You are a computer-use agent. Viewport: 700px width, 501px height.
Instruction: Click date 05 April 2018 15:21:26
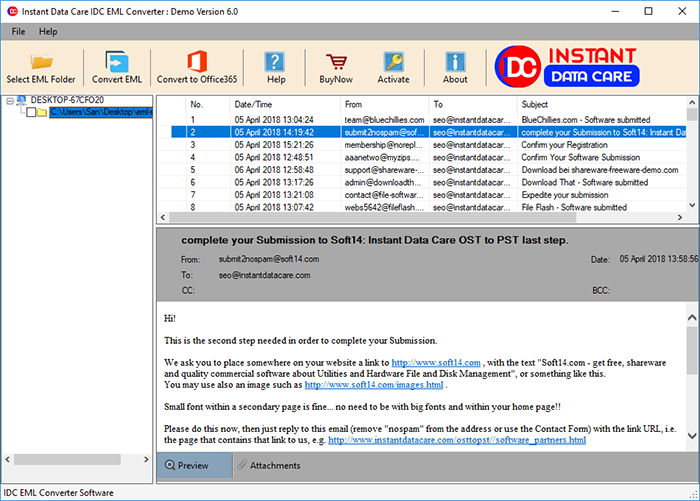[274, 145]
